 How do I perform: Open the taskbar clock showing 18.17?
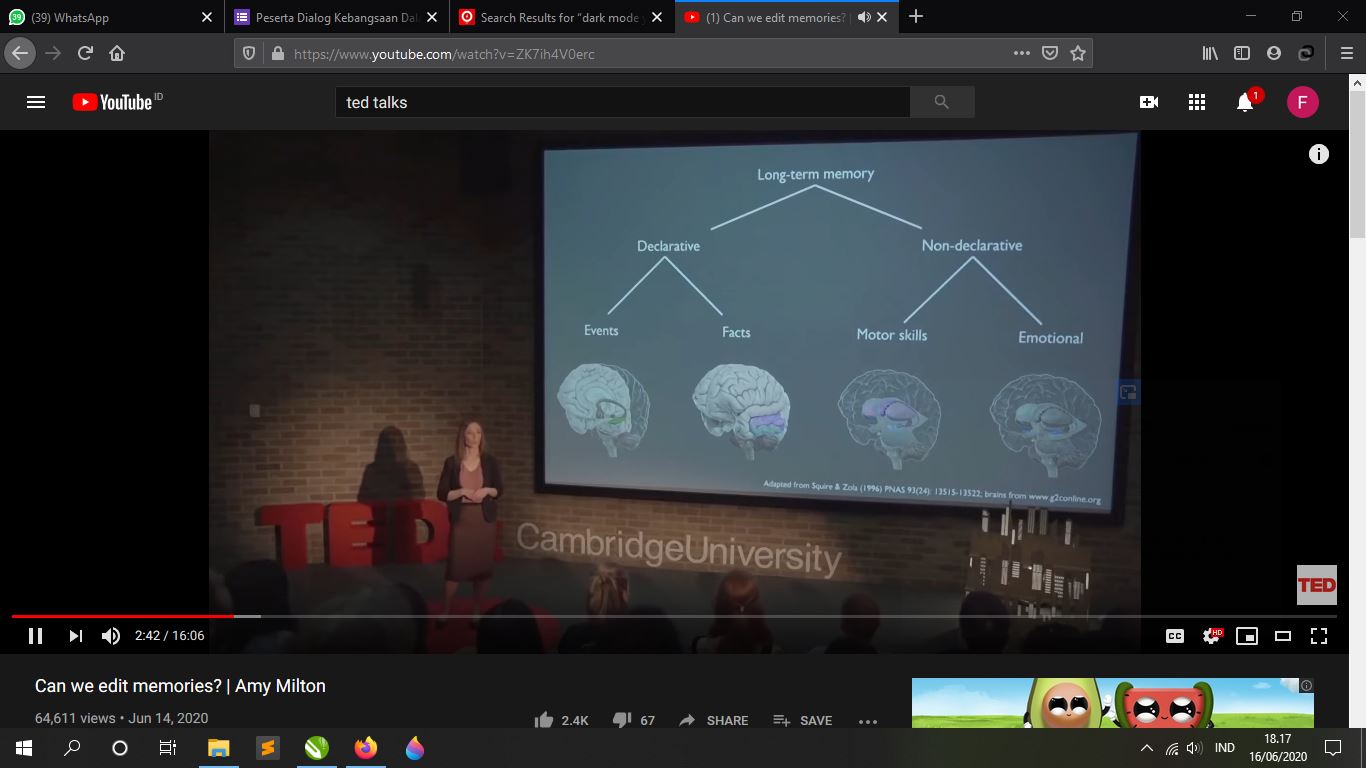(x=1277, y=748)
